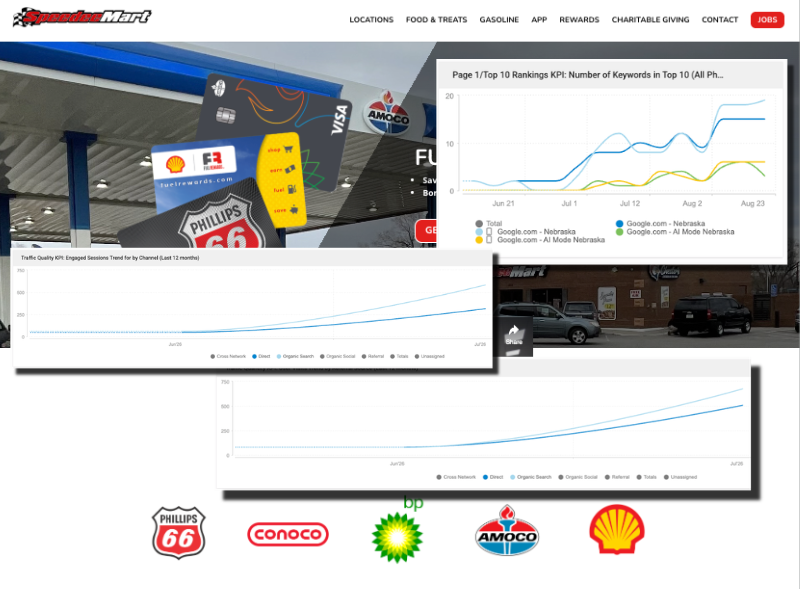Open the CHARITABLE GIVING nav item
Image resolution: width=800 pixels, height=589 pixels.
pyautogui.click(x=650, y=20)
